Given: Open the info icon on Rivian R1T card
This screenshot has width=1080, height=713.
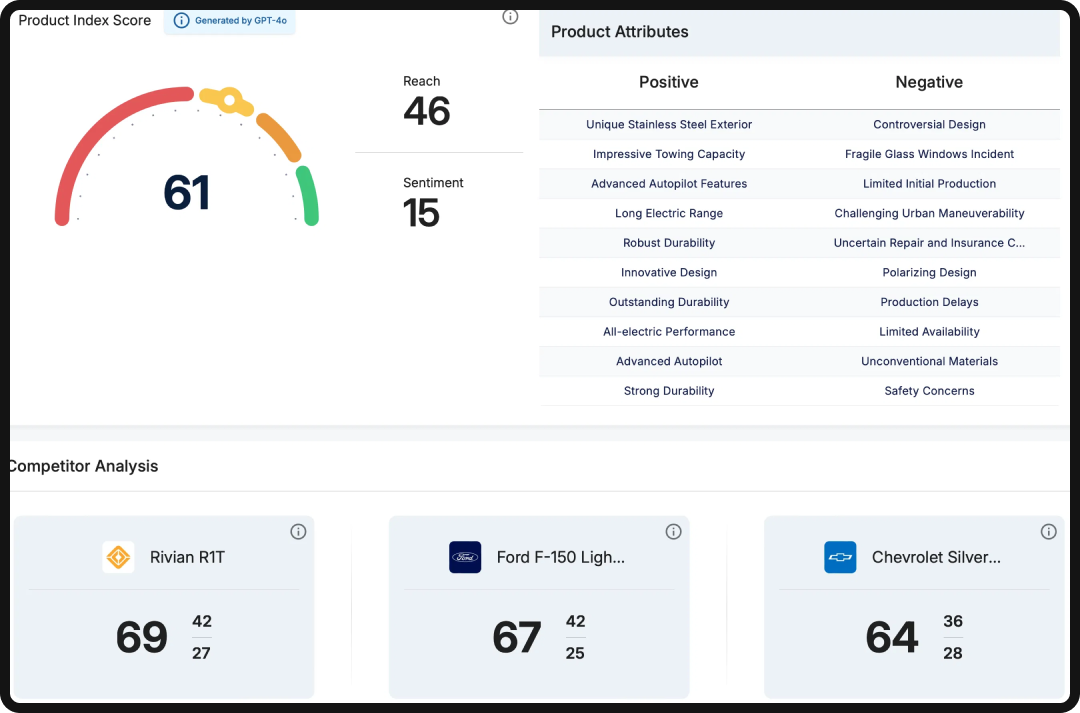Looking at the screenshot, I should (x=298, y=531).
